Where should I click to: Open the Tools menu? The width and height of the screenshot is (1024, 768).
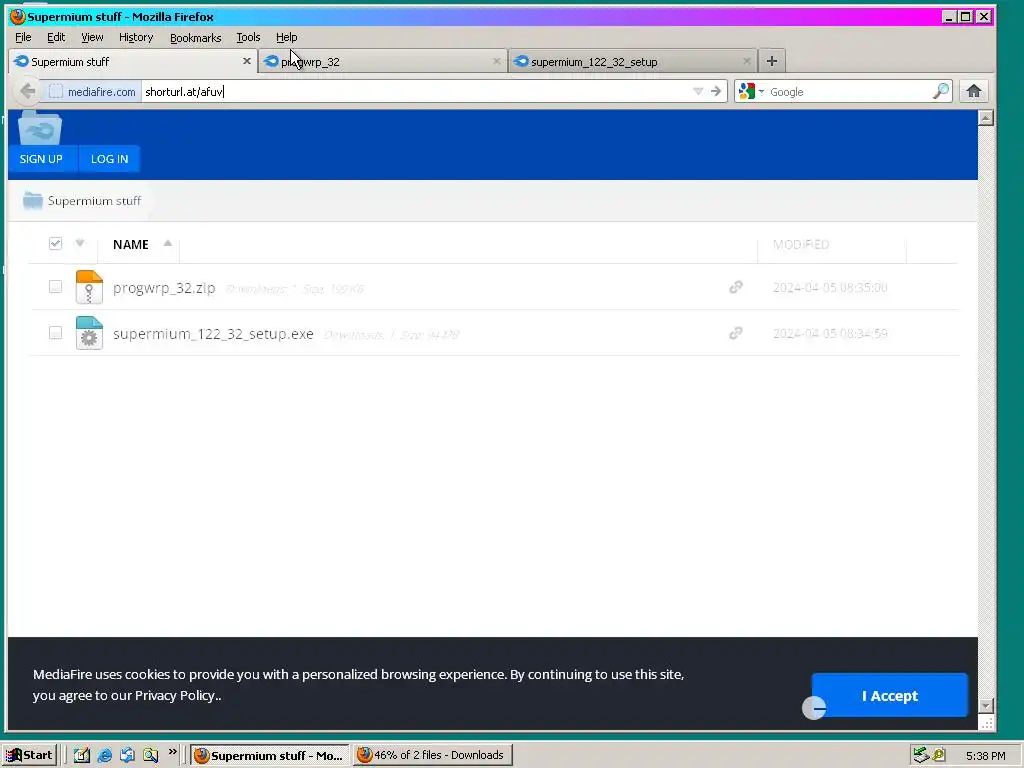(248, 37)
